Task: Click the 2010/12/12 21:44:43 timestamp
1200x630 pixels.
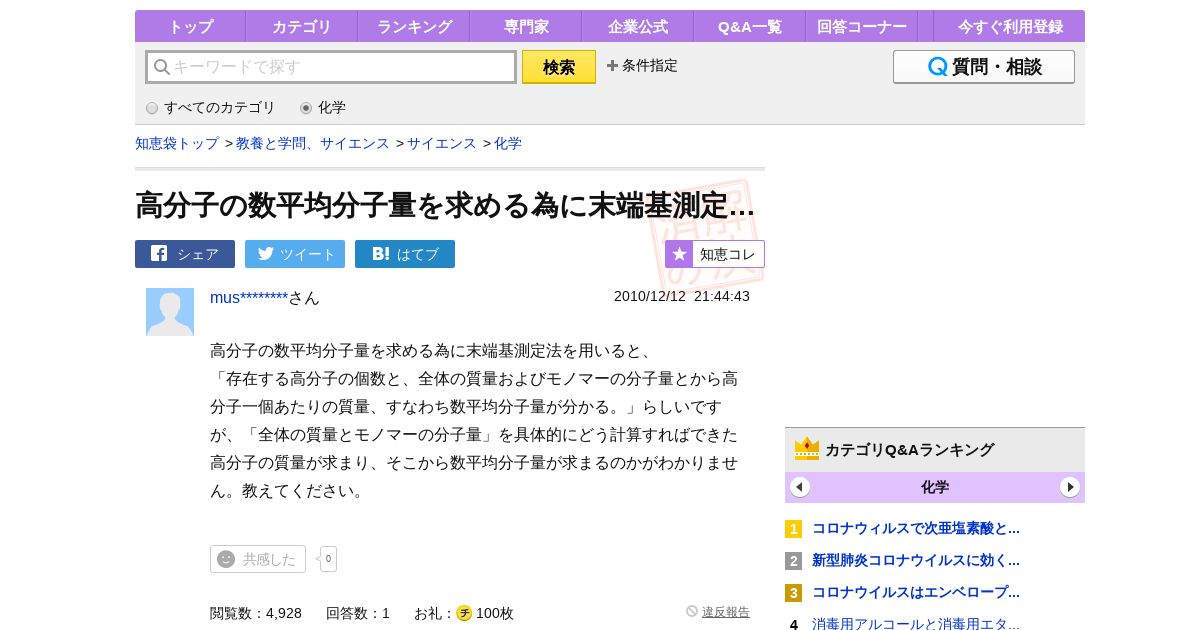Action: tap(682, 296)
